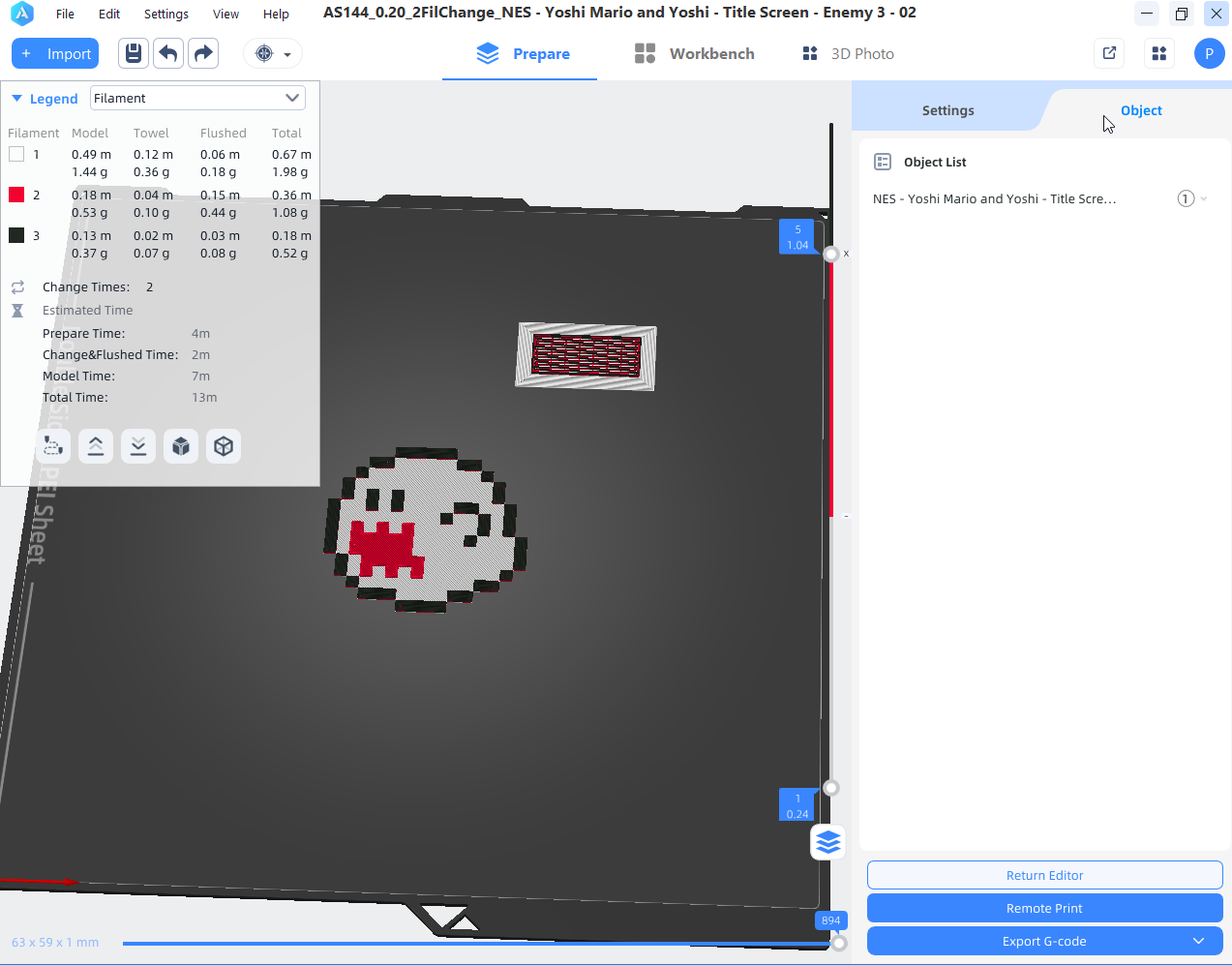Screen dimensions: 1232x965
Task: Open the Edit menu
Action: point(109,14)
